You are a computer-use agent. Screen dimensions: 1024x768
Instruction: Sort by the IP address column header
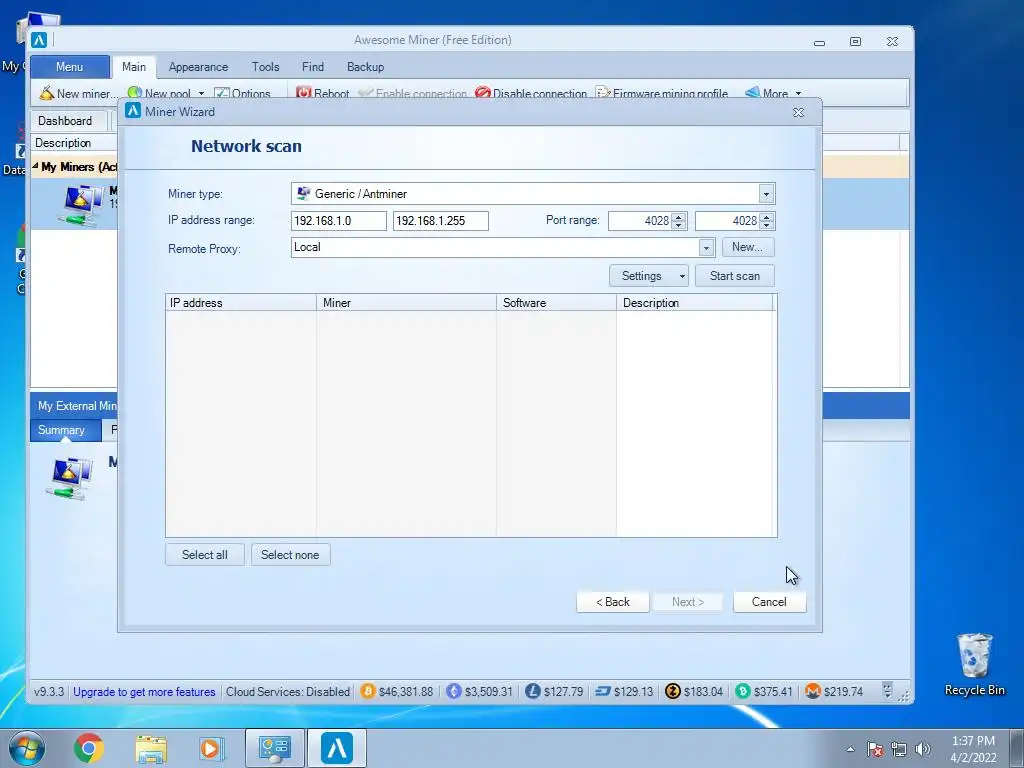tap(241, 302)
